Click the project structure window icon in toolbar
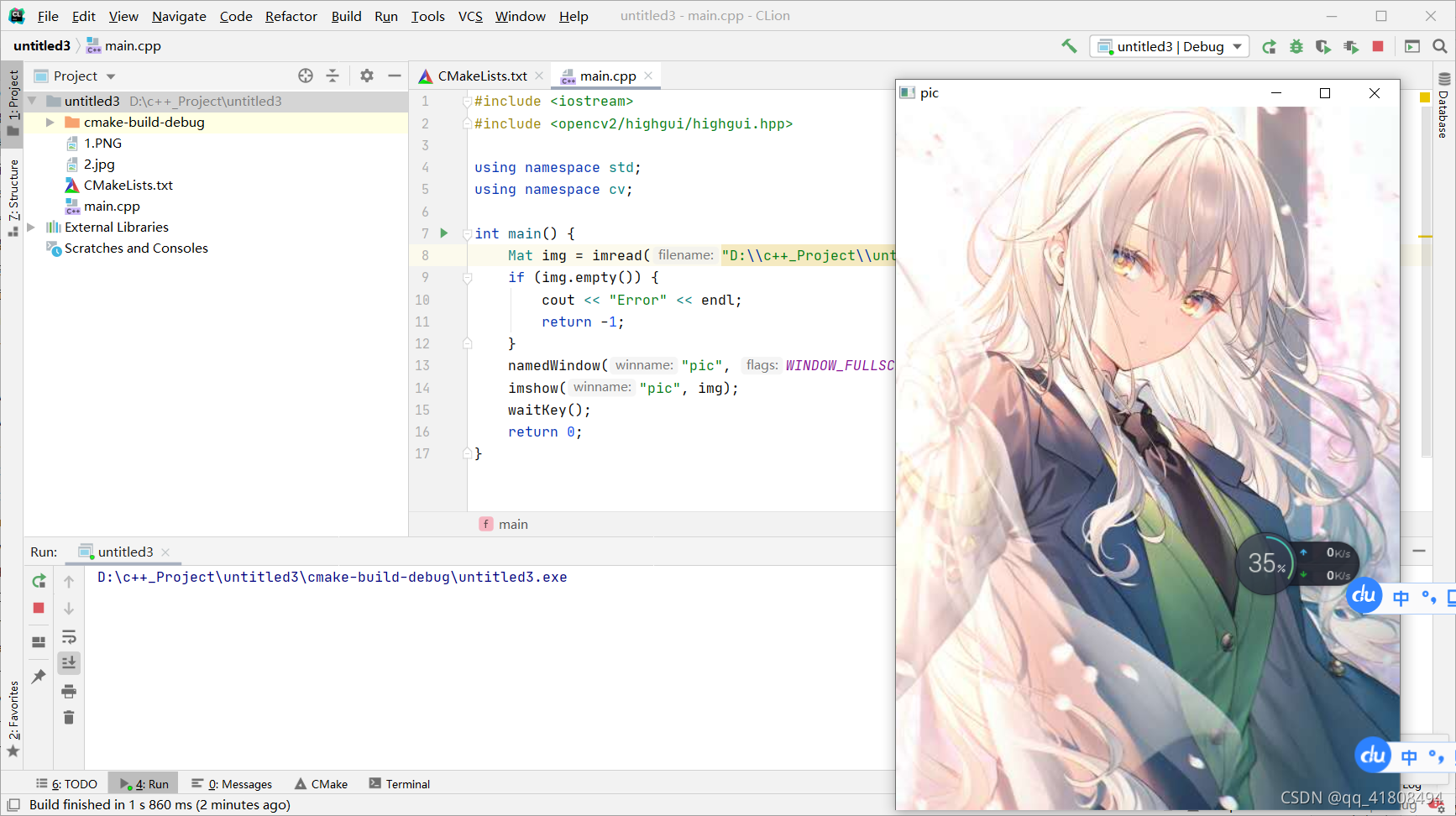The image size is (1456, 816). [1412, 47]
